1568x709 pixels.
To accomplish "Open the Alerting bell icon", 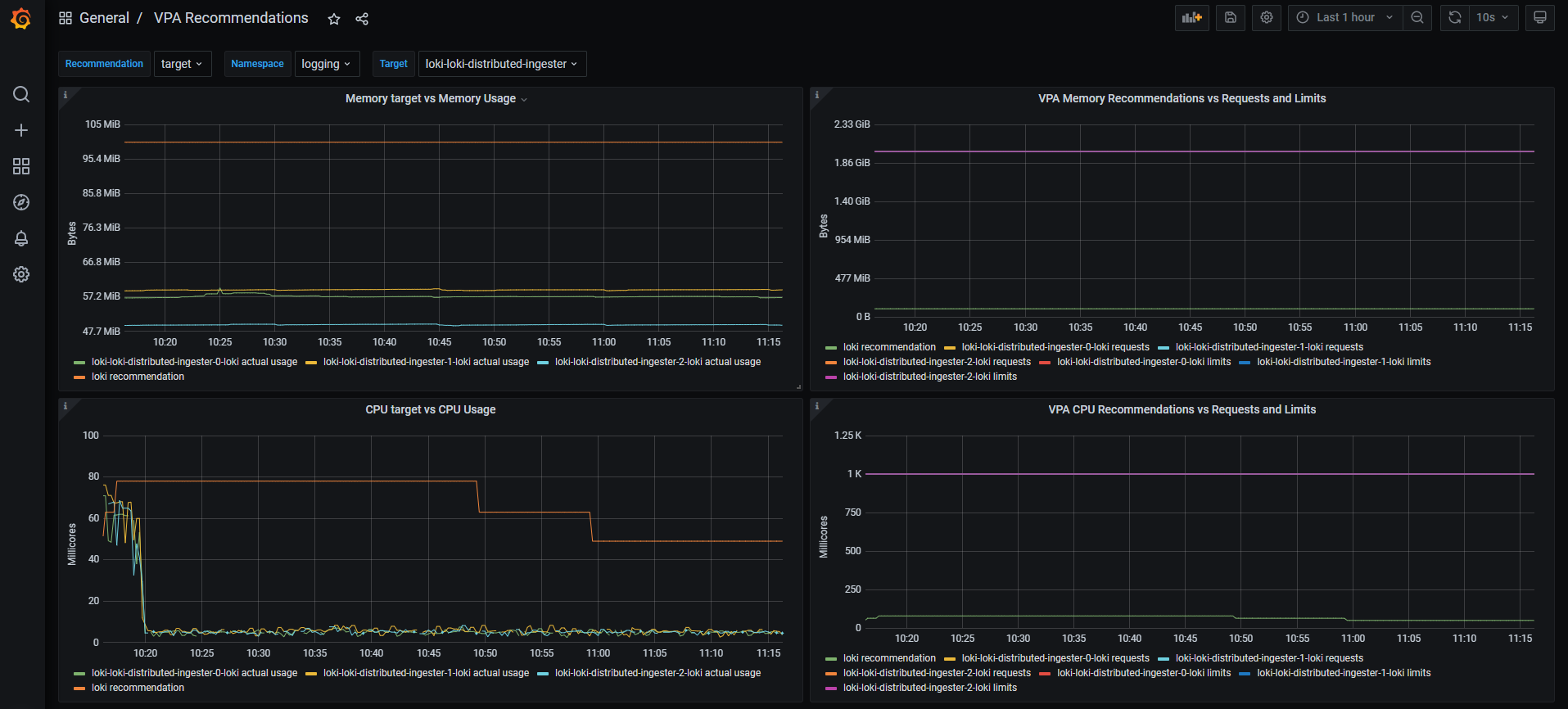I will coord(21,238).
